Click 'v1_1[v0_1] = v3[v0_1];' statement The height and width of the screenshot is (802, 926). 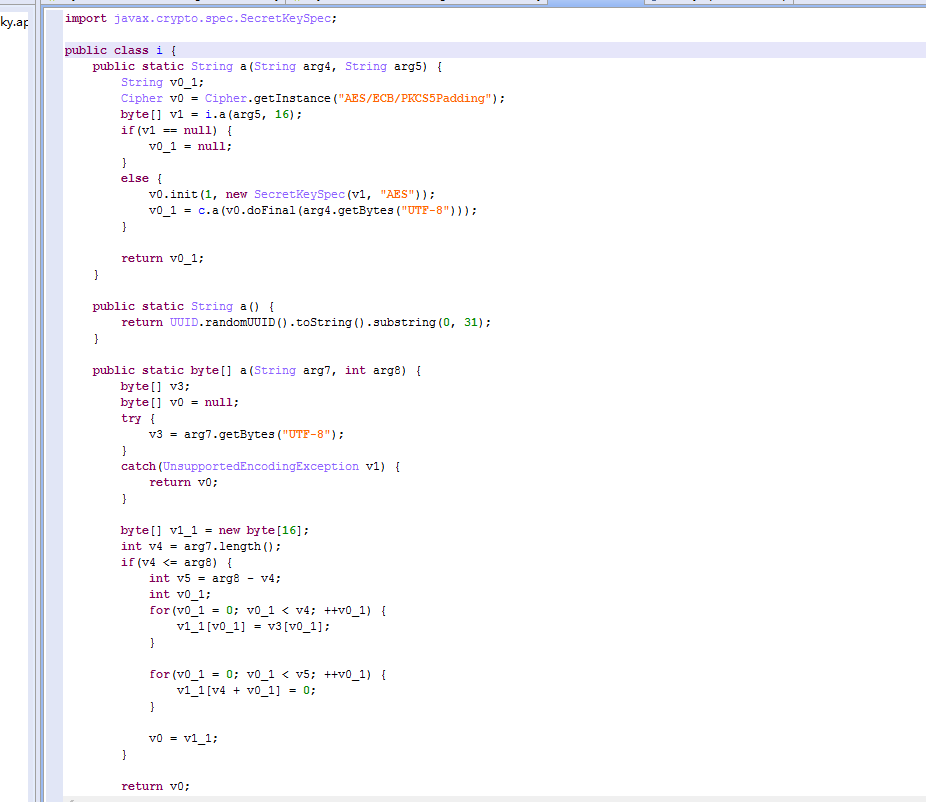click(253, 625)
